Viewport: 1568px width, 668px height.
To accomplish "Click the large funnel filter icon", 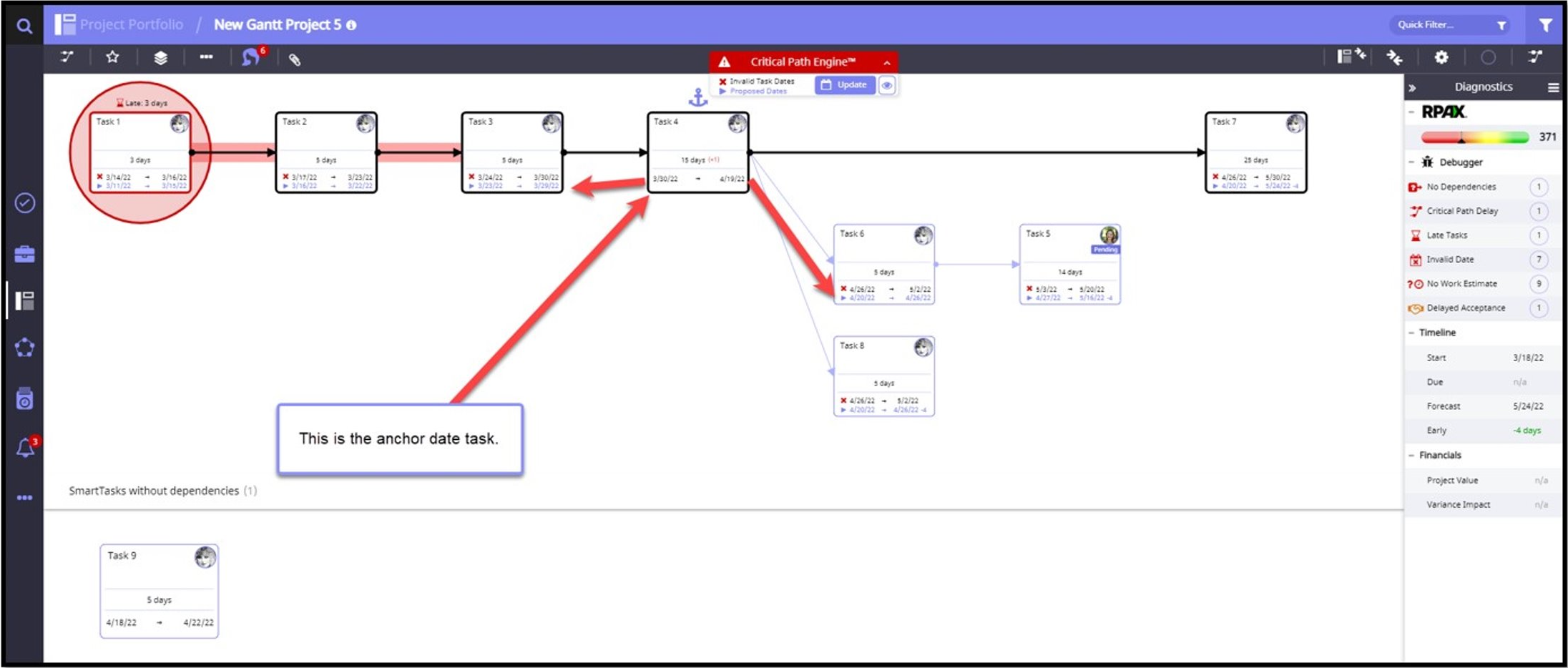I will (x=1545, y=25).
